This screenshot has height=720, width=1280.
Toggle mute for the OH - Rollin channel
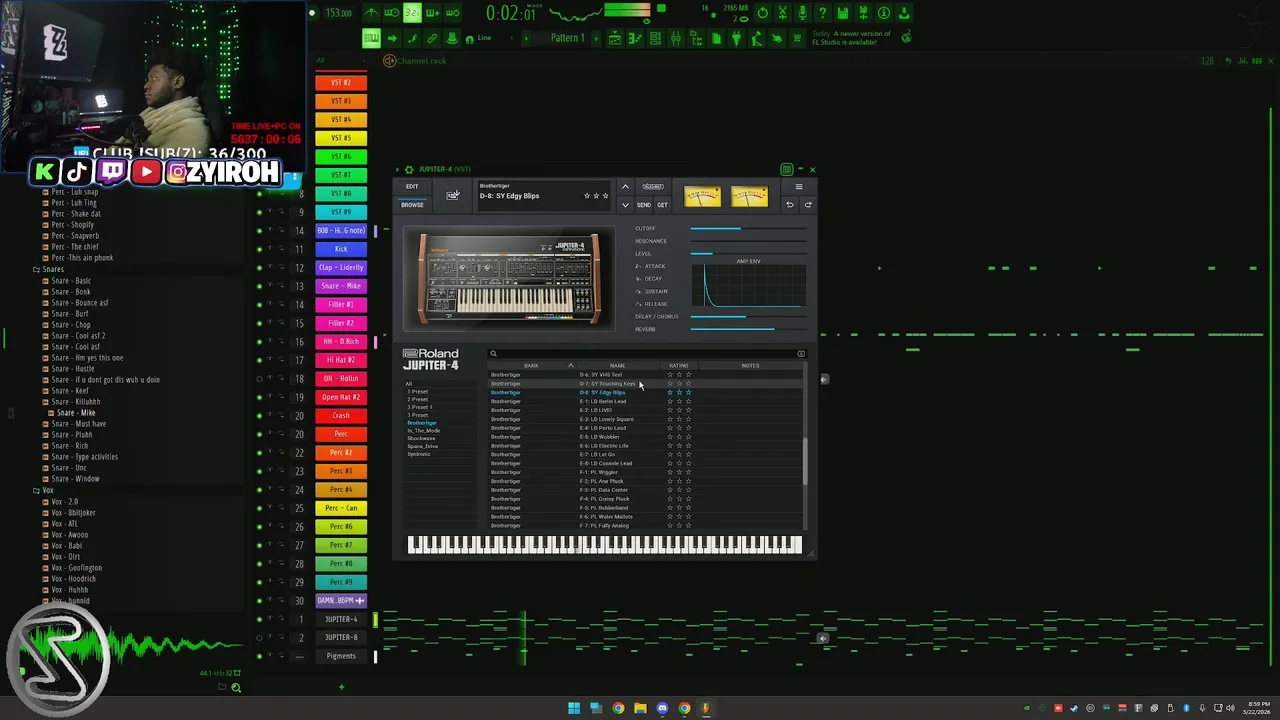click(x=259, y=379)
